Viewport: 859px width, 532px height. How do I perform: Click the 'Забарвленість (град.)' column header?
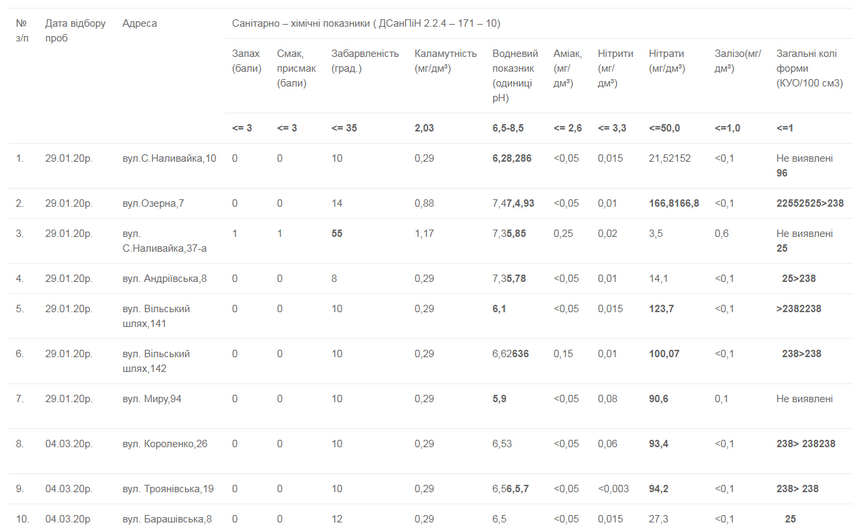pyautogui.click(x=364, y=60)
